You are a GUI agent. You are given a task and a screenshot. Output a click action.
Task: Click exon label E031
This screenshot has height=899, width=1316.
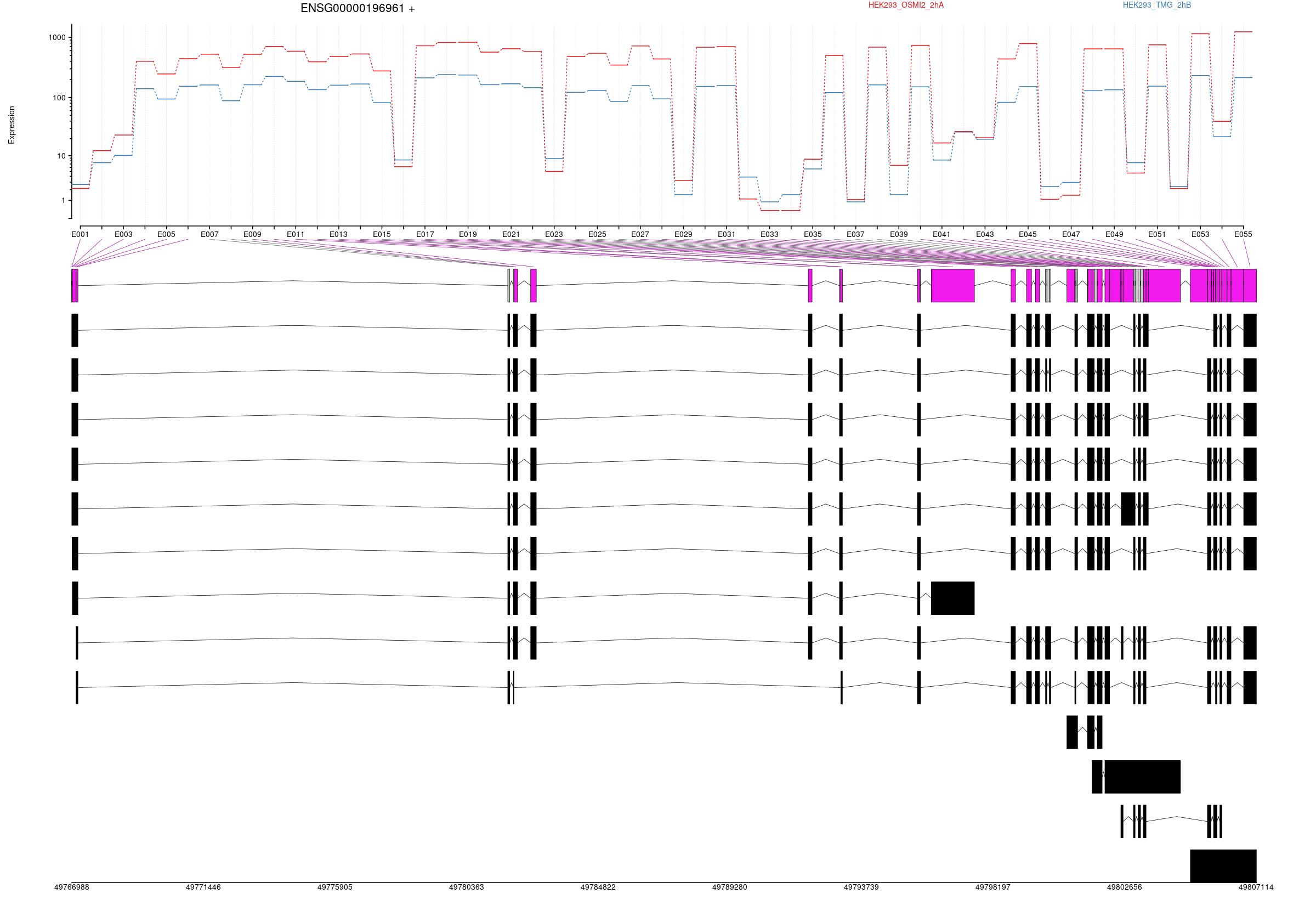tap(727, 234)
